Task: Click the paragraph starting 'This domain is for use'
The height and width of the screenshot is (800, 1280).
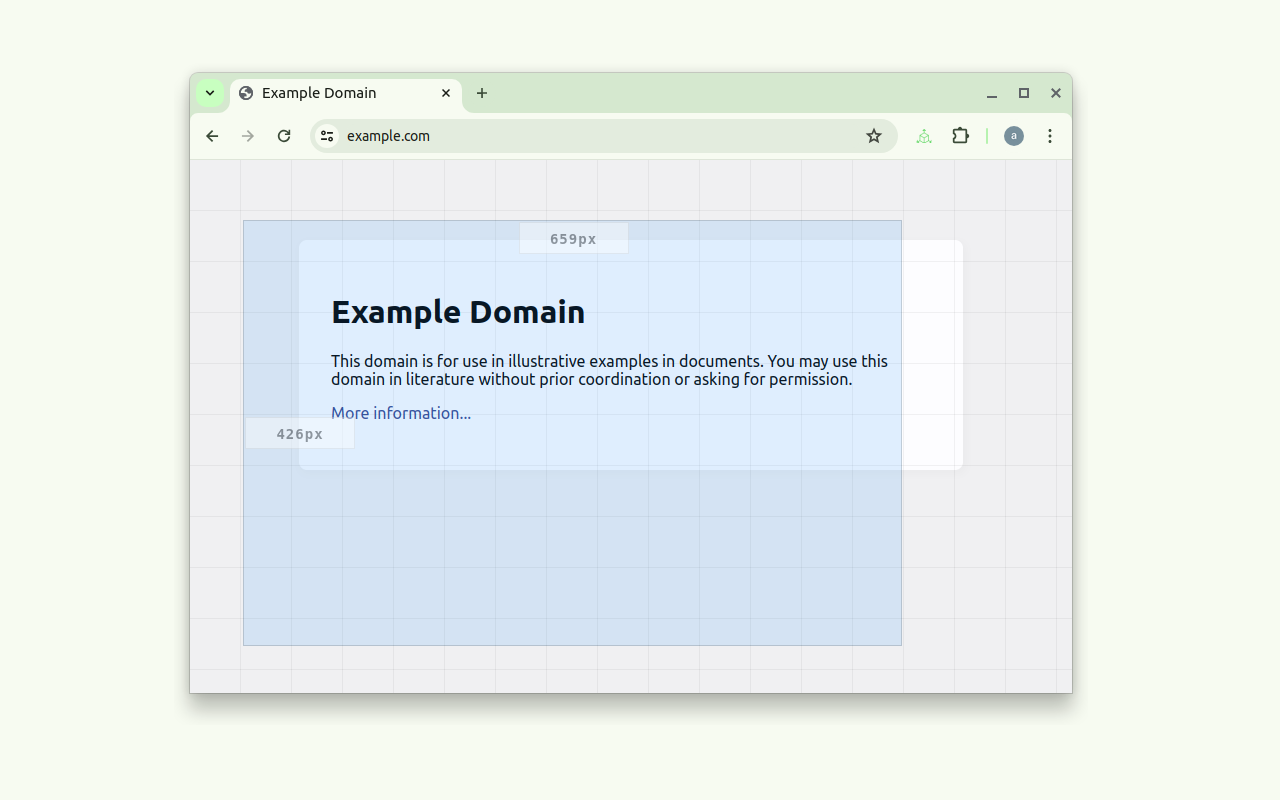Action: (610, 370)
